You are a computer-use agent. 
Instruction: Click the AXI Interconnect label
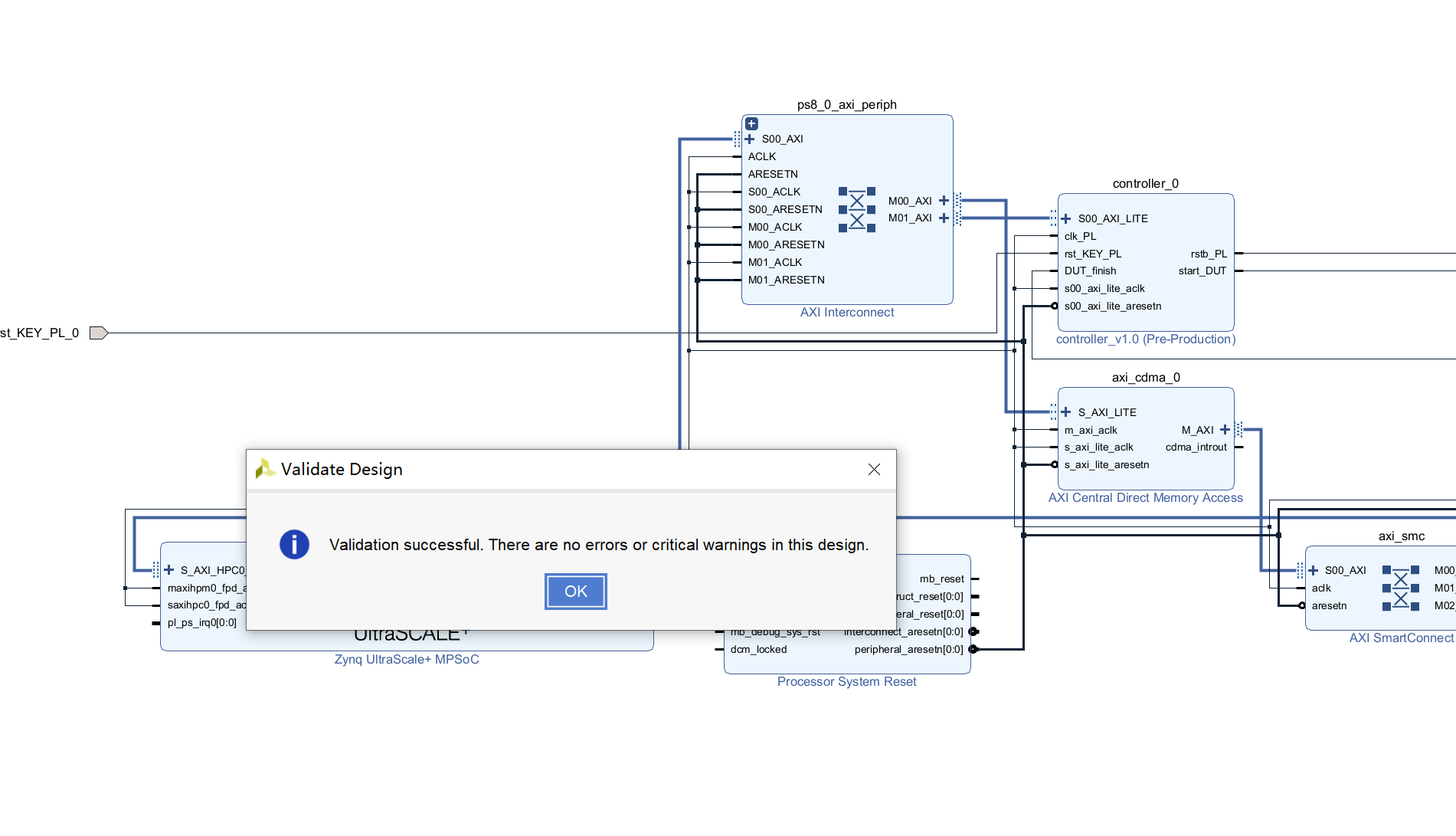(x=847, y=312)
